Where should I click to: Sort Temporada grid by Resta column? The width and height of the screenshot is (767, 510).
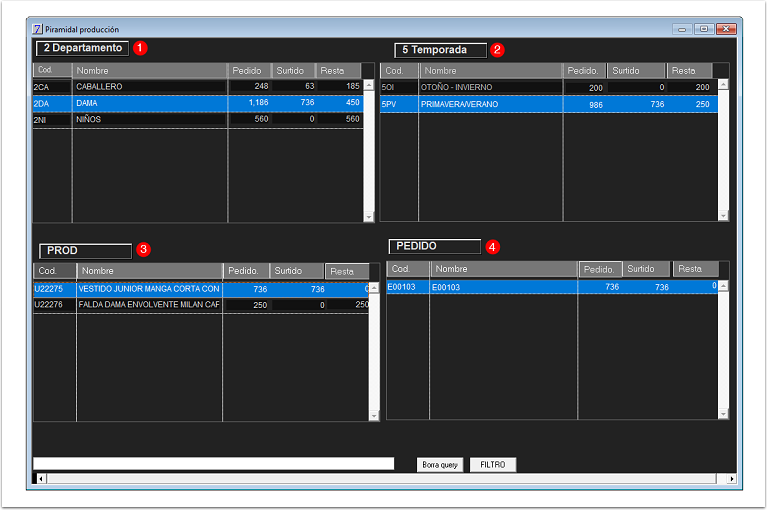[x=690, y=71]
